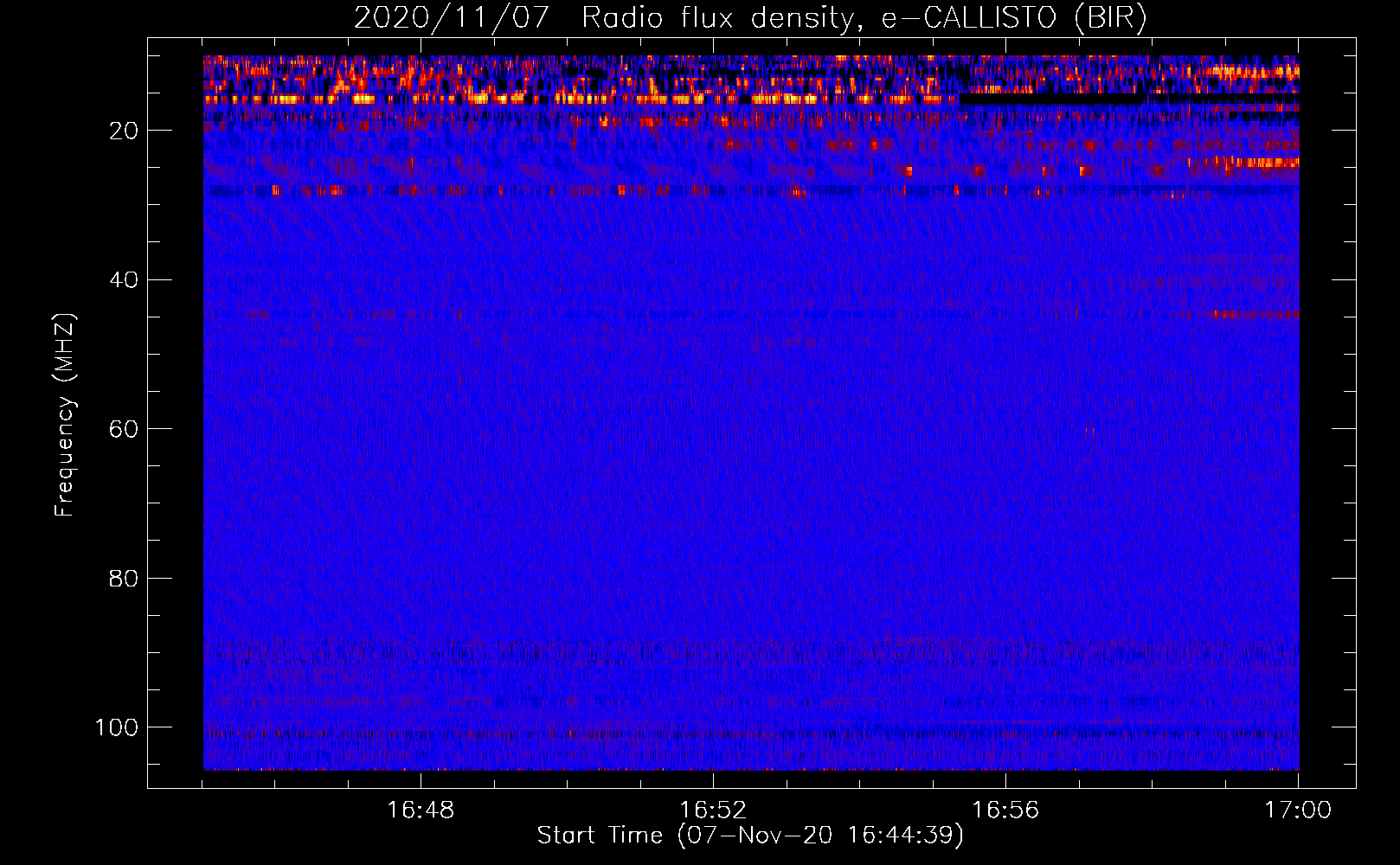Click the 80 MHz frequency tick label
Image resolution: width=1400 pixels, height=865 pixels.
(x=123, y=578)
